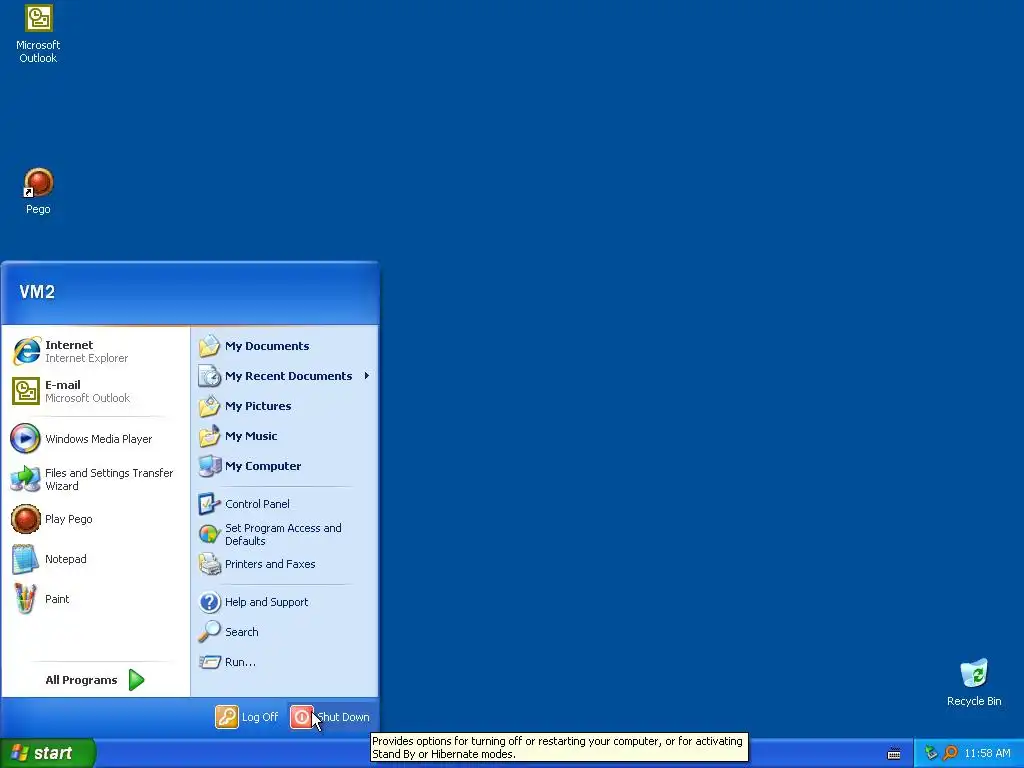Open the Control Panel icon

210,504
